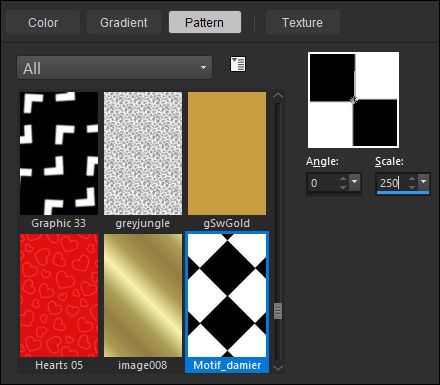This screenshot has height=385, width=440.
Task: Click the checkered pattern preview box
Action: click(353, 100)
